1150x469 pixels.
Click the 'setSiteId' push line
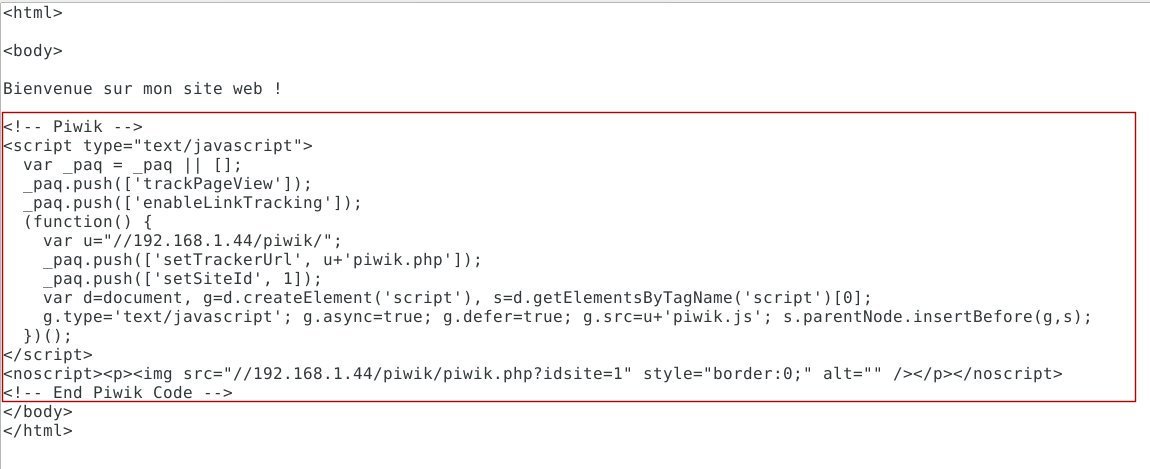pos(182,279)
